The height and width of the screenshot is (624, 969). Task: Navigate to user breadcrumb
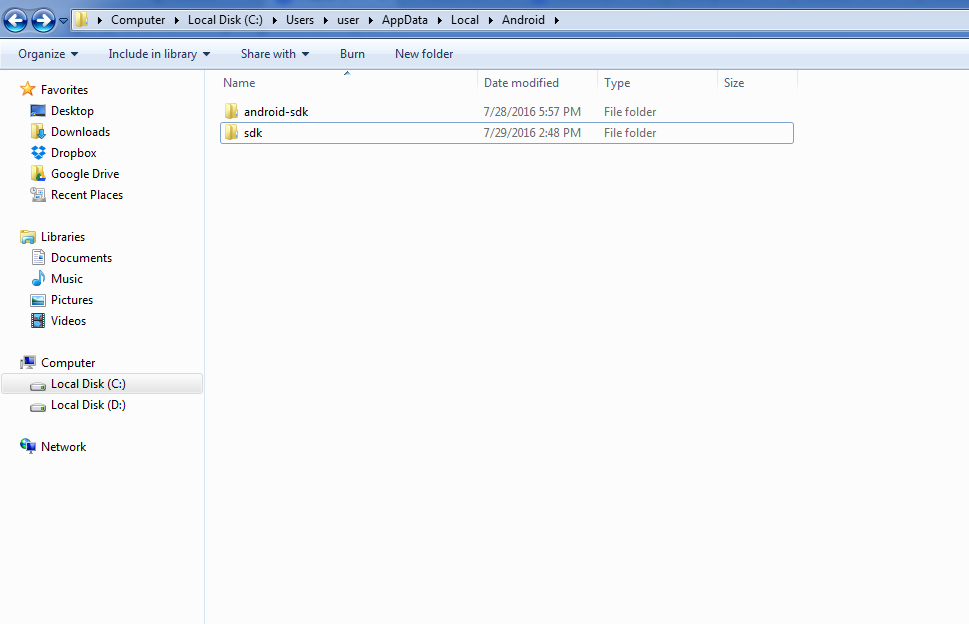pyautogui.click(x=348, y=20)
